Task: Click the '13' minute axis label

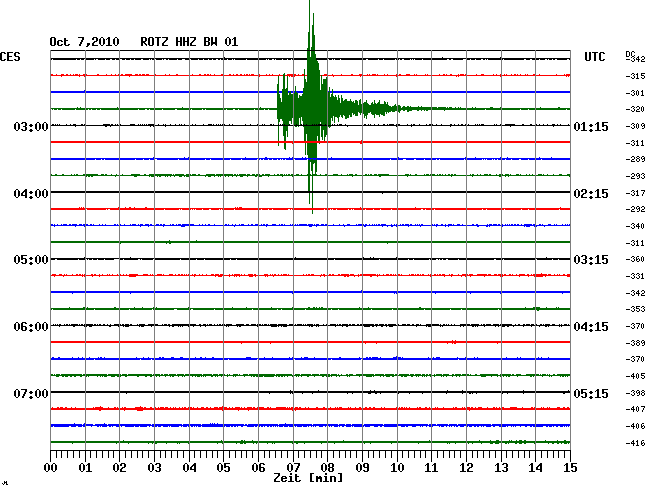Action: [x=501, y=468]
